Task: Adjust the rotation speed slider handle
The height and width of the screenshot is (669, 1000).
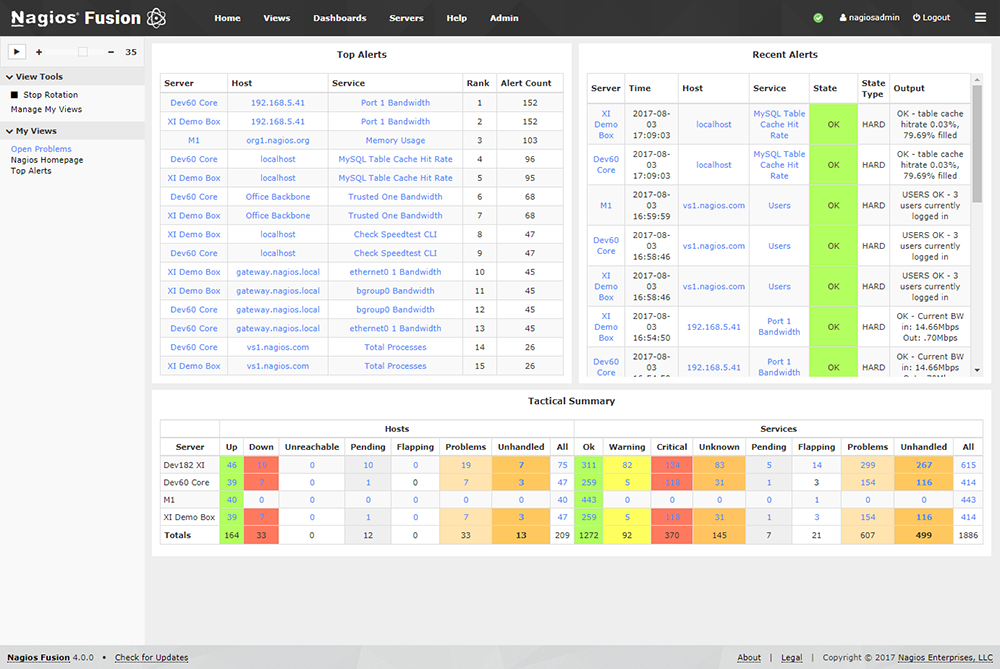Action: click(x=83, y=52)
